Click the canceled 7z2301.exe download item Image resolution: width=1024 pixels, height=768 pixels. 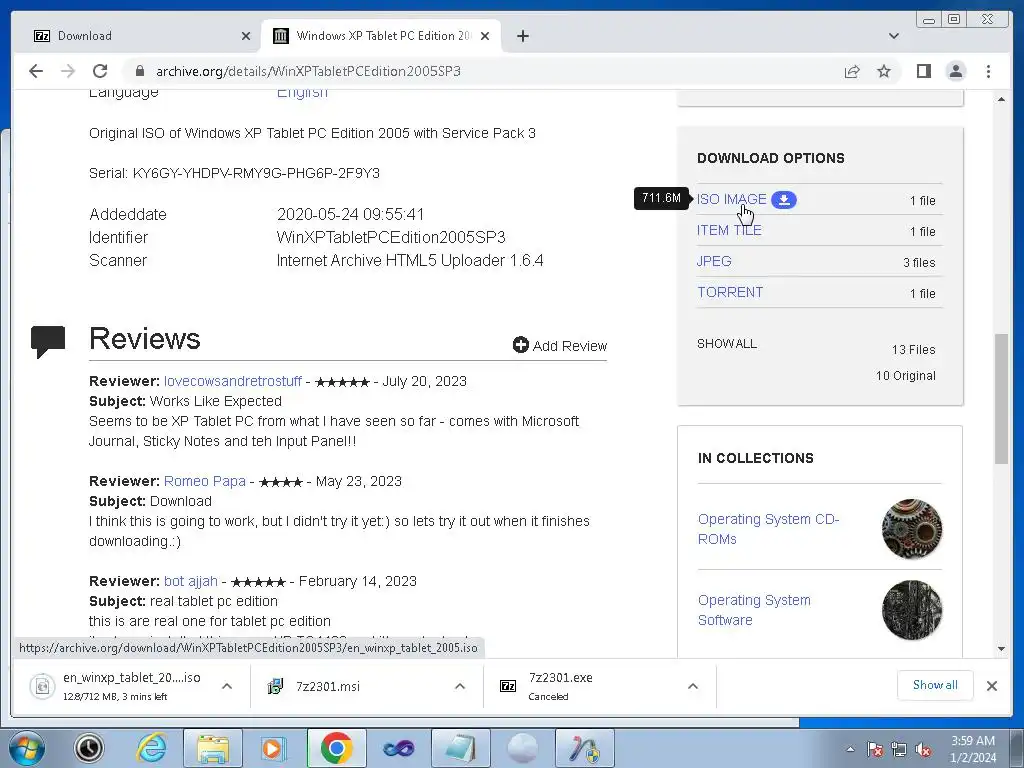coord(560,686)
